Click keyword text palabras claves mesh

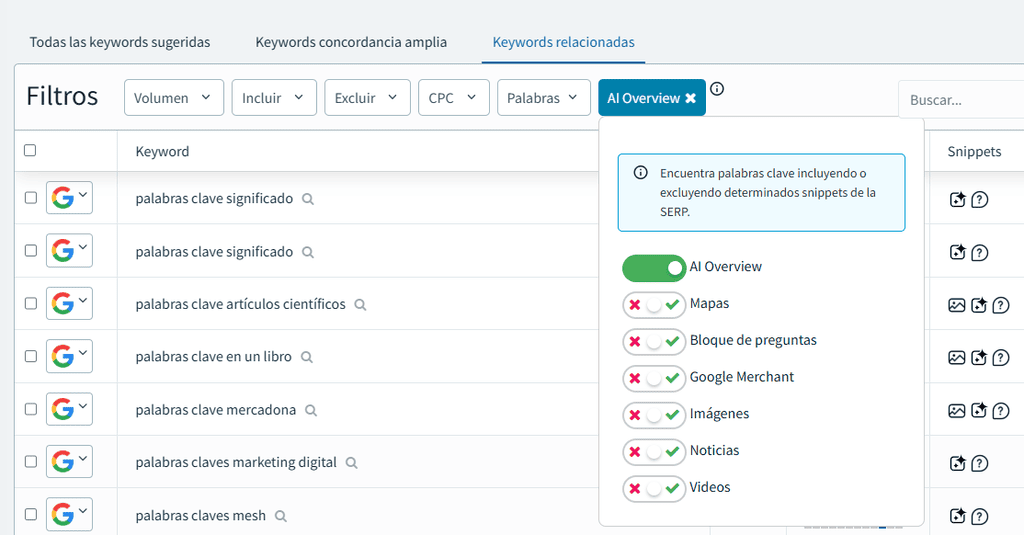200,515
